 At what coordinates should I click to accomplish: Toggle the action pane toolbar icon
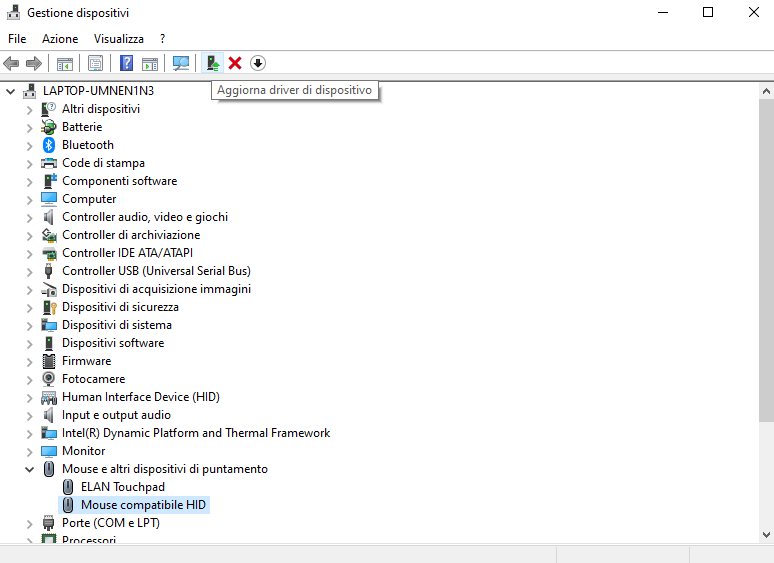click(150, 63)
